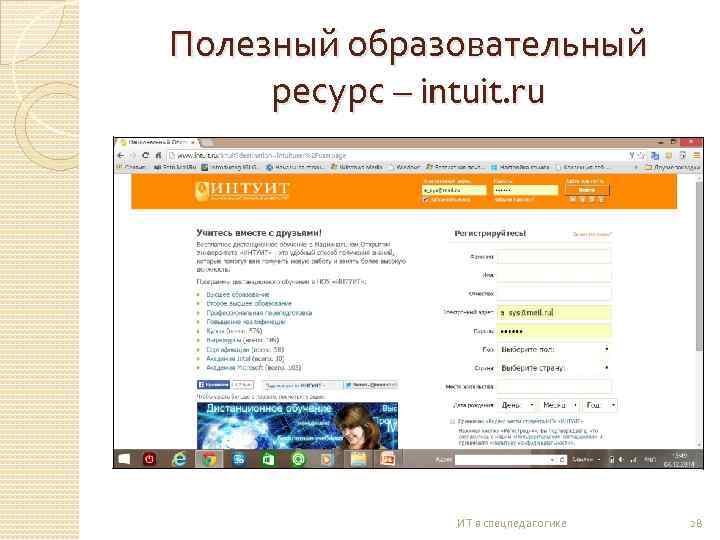Open the Chrome menu hamburger icon

[696, 156]
